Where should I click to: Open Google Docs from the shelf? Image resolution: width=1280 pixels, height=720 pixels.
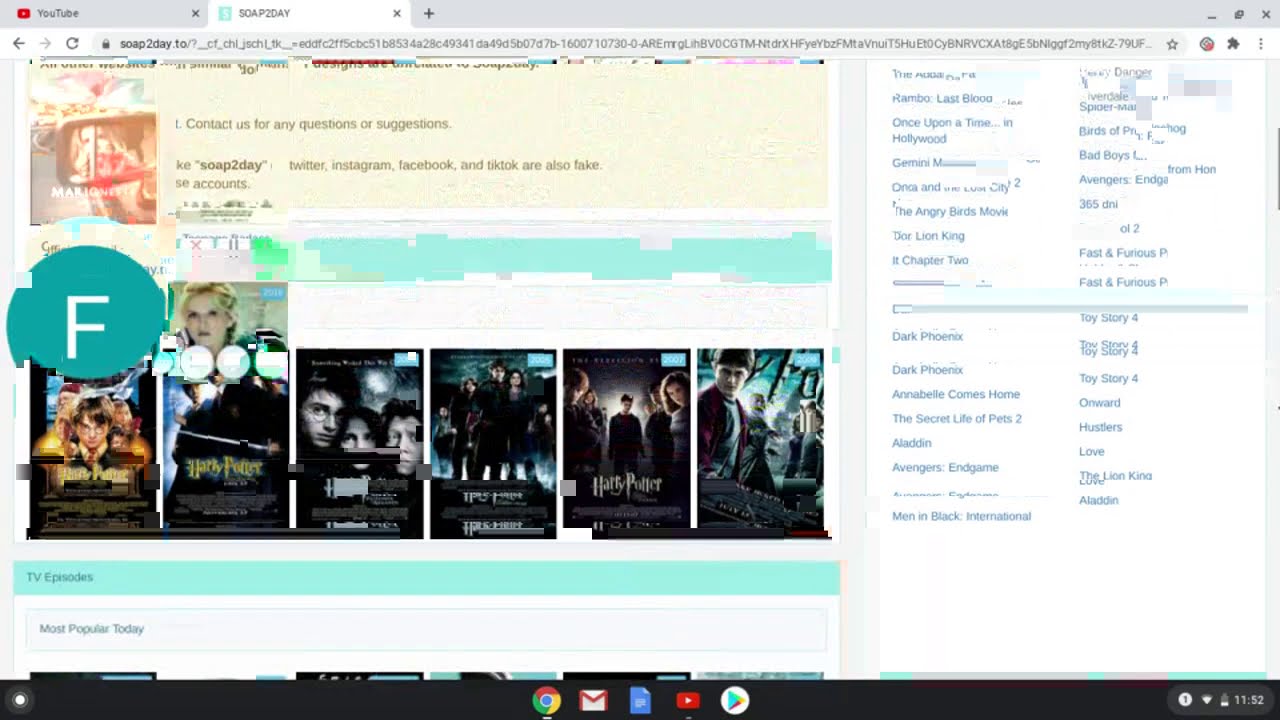click(640, 700)
